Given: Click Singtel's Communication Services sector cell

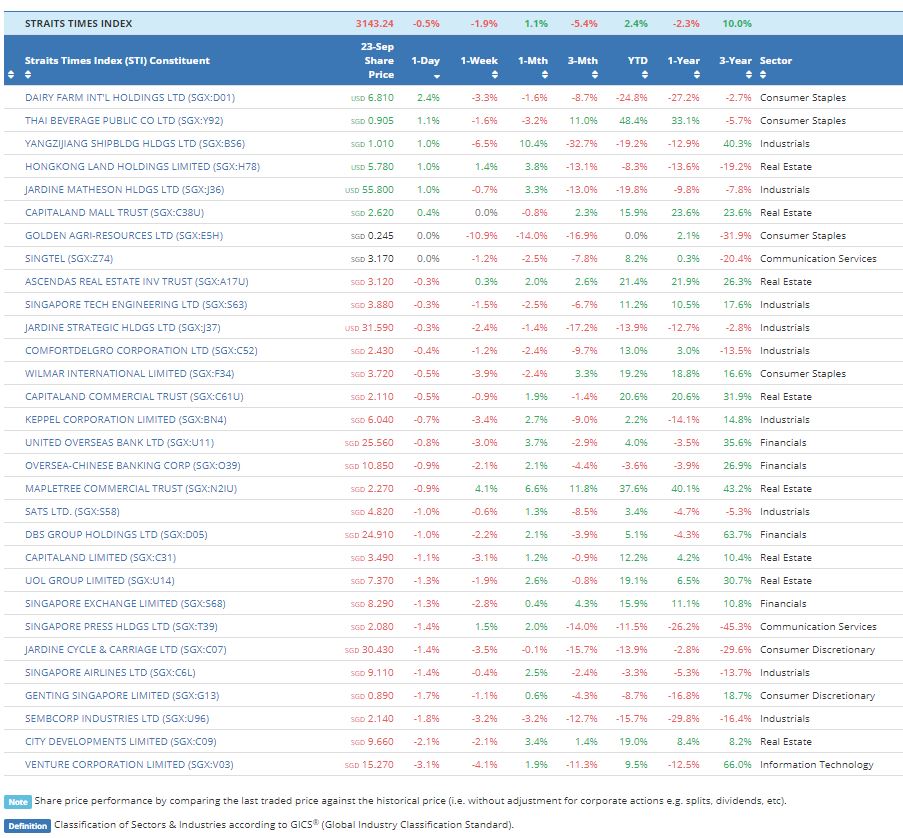Looking at the screenshot, I should pyautogui.click(x=818, y=259).
